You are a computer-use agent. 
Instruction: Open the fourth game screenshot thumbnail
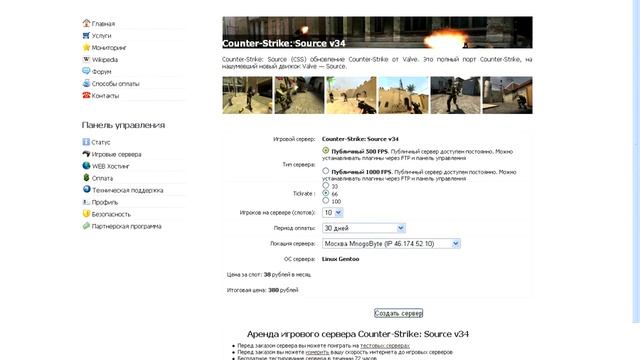pos(403,95)
